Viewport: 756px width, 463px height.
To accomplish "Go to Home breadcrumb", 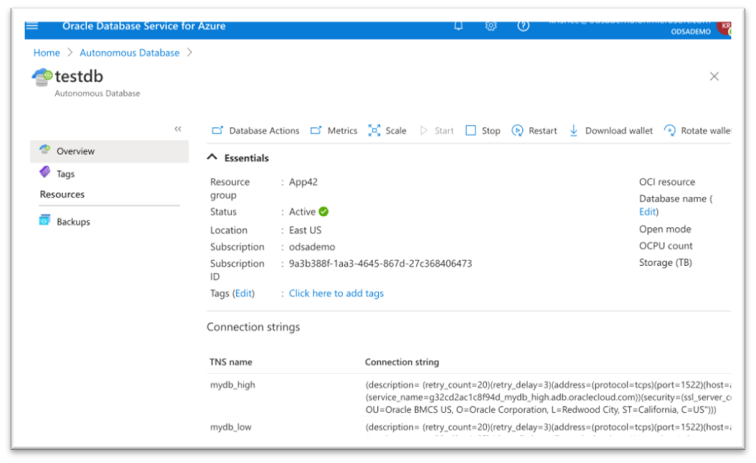I will click(47, 53).
